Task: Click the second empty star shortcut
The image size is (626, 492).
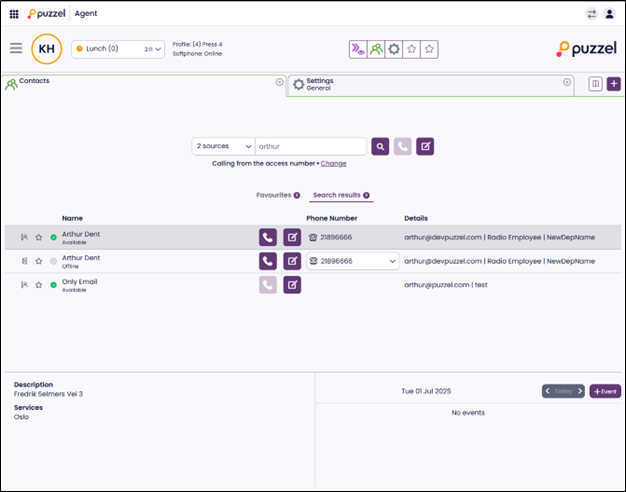Action: [429, 50]
